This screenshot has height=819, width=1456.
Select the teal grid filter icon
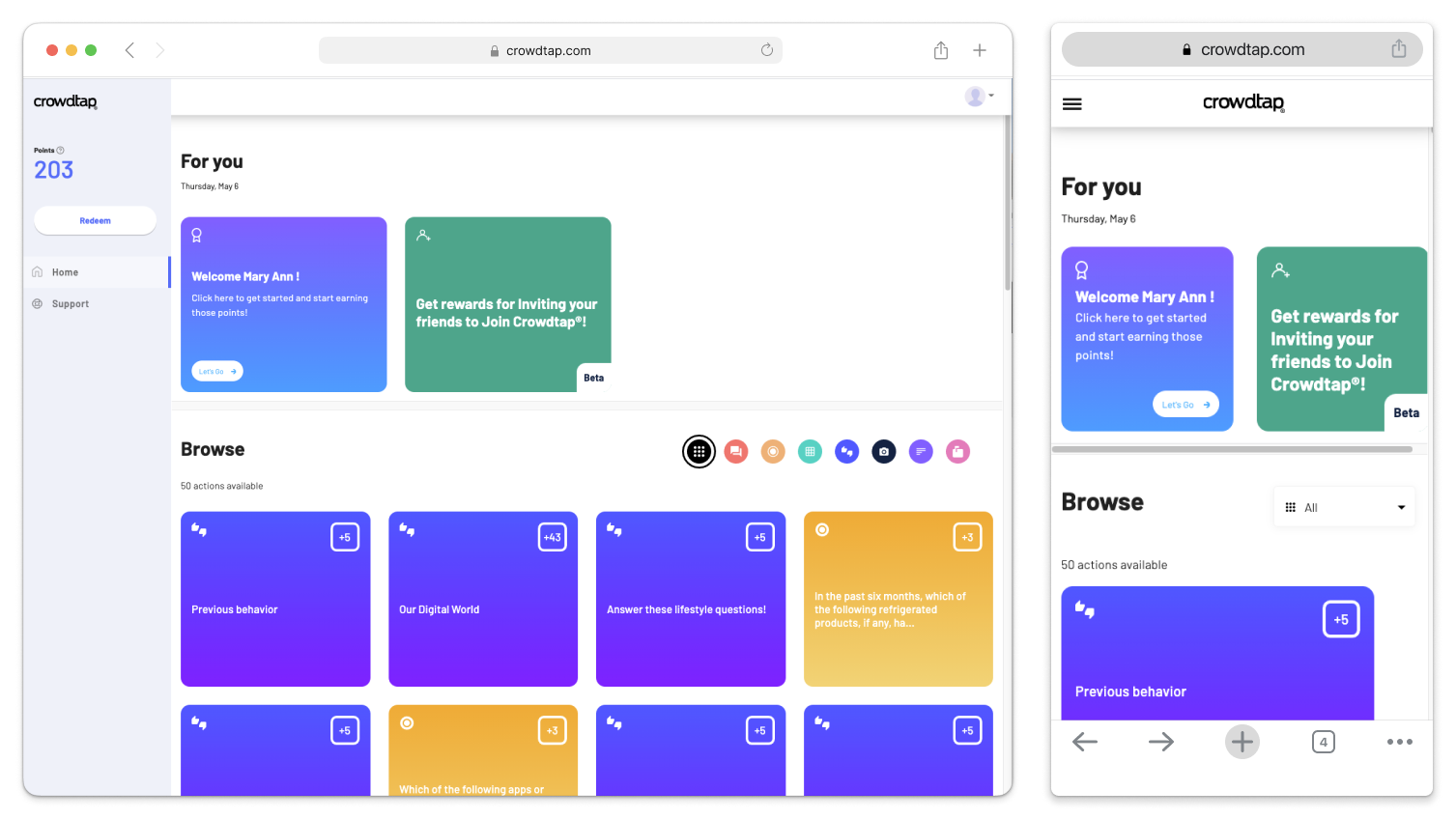tap(810, 451)
